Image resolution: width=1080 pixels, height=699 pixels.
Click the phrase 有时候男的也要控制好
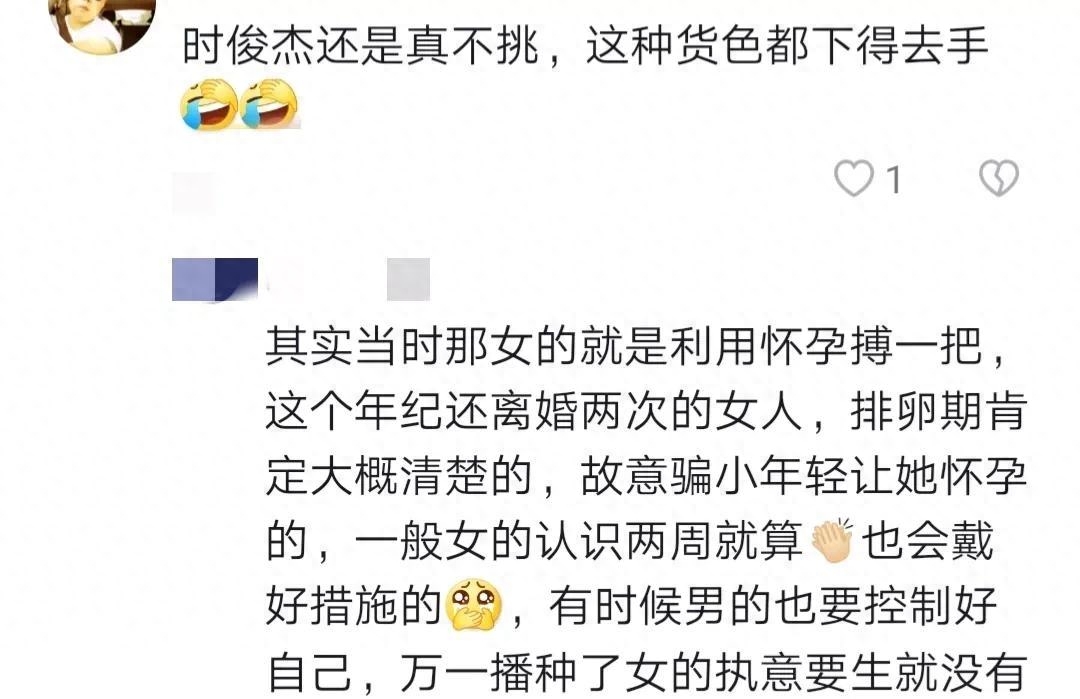[x=773, y=606]
